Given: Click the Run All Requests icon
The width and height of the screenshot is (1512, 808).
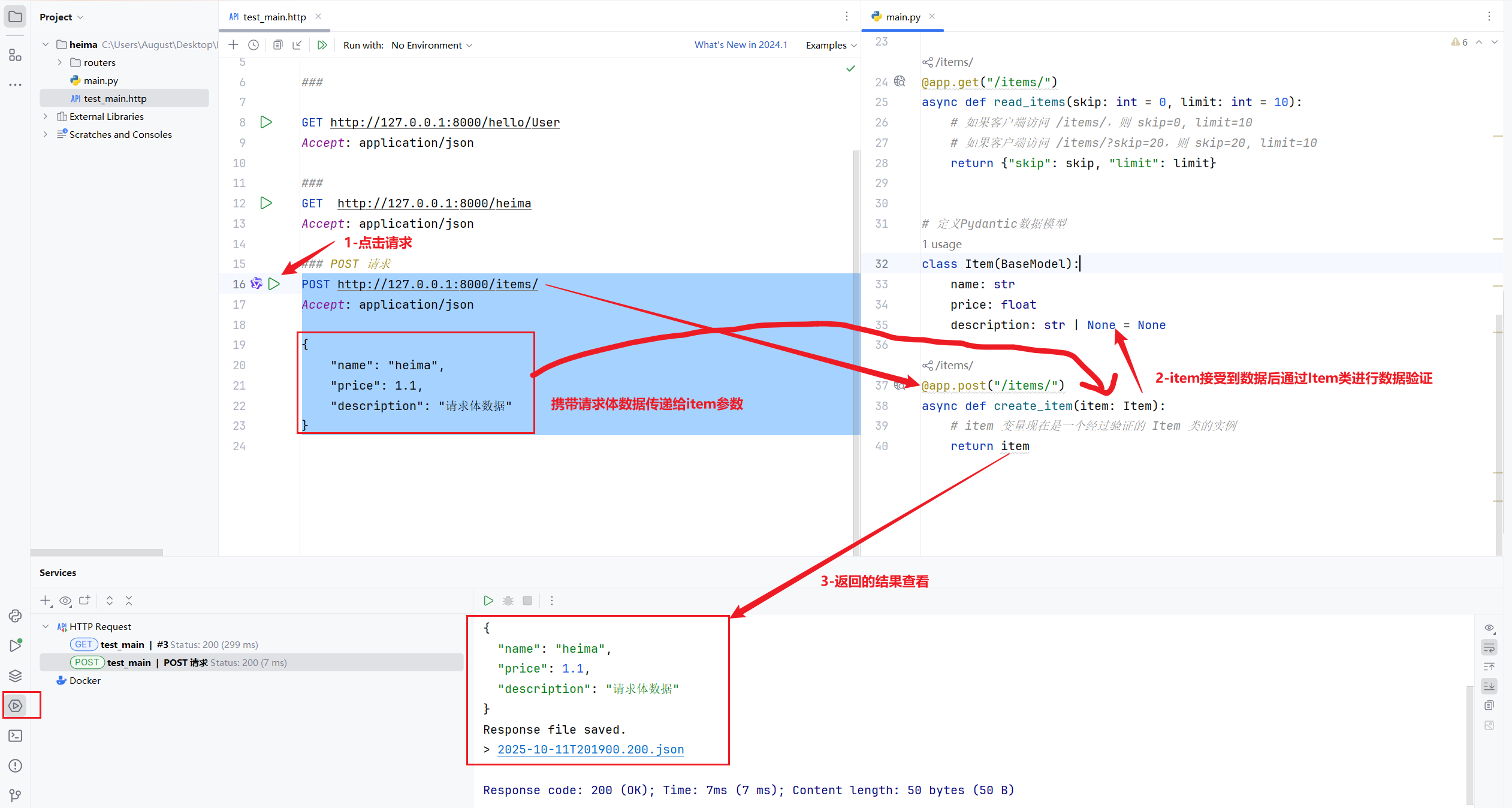Looking at the screenshot, I should (x=322, y=45).
